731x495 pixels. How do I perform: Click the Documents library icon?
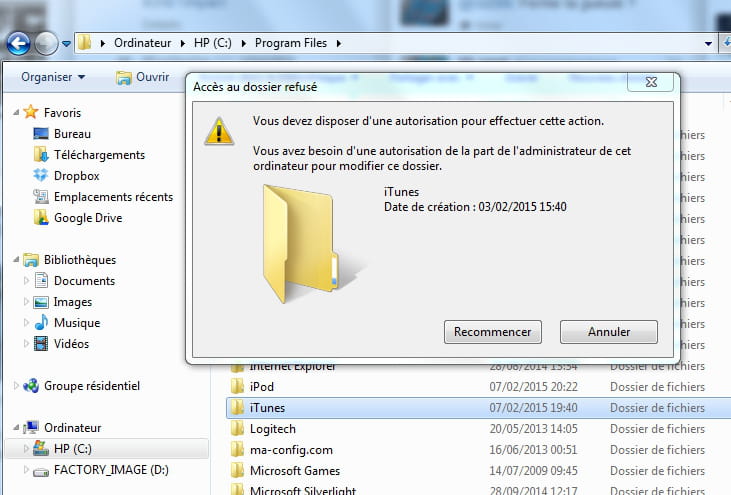(x=41, y=280)
